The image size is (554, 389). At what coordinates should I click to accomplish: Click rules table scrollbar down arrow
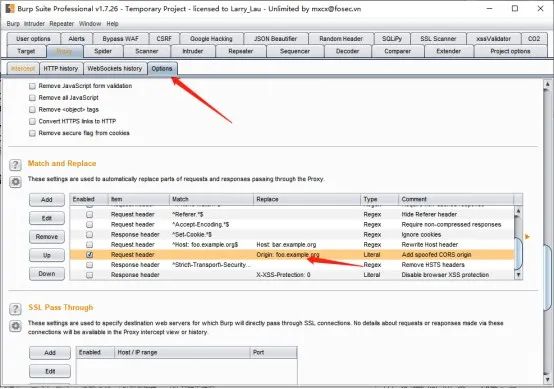(x=518, y=275)
